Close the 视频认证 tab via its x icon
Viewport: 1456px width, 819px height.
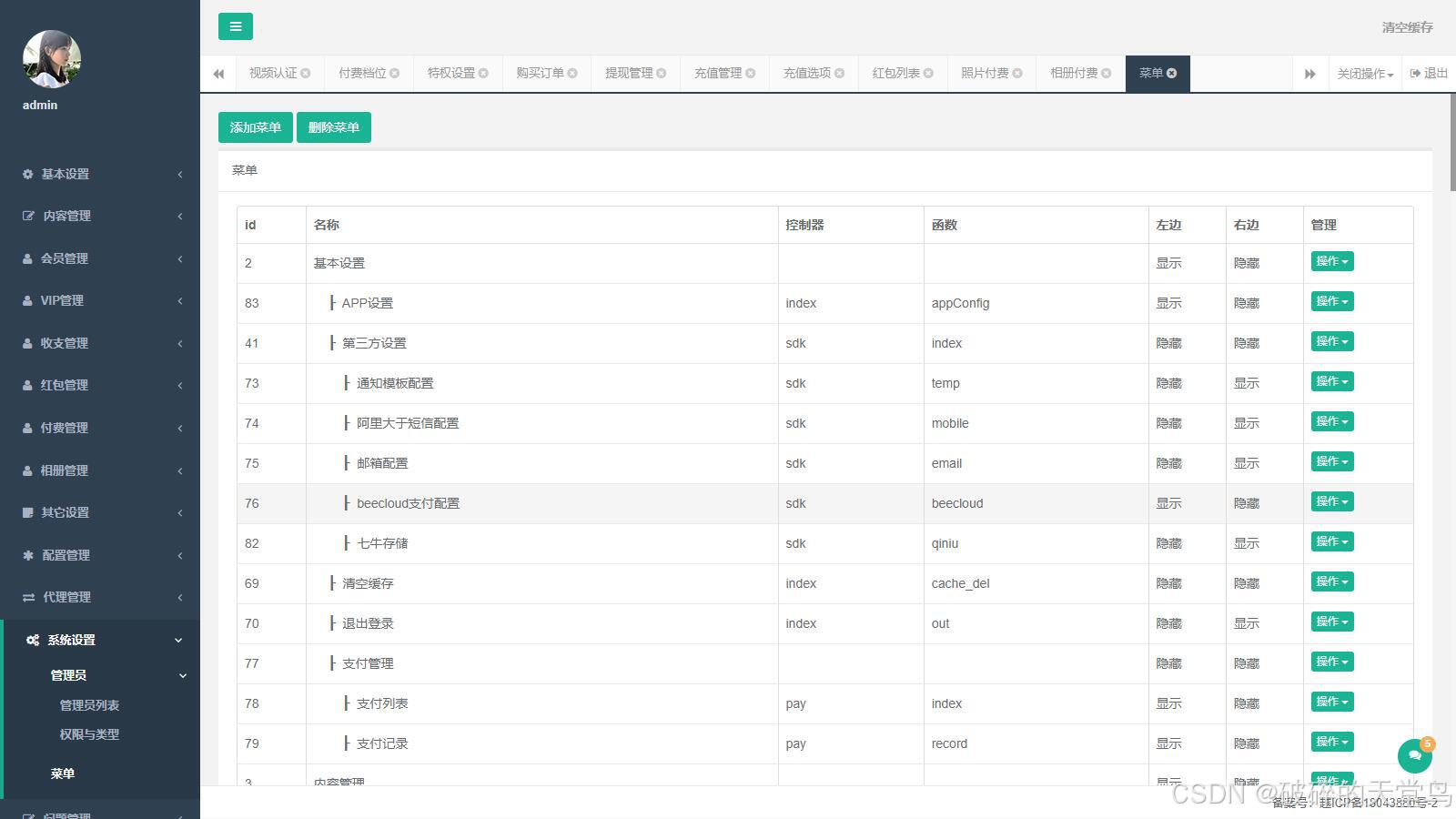(x=306, y=74)
